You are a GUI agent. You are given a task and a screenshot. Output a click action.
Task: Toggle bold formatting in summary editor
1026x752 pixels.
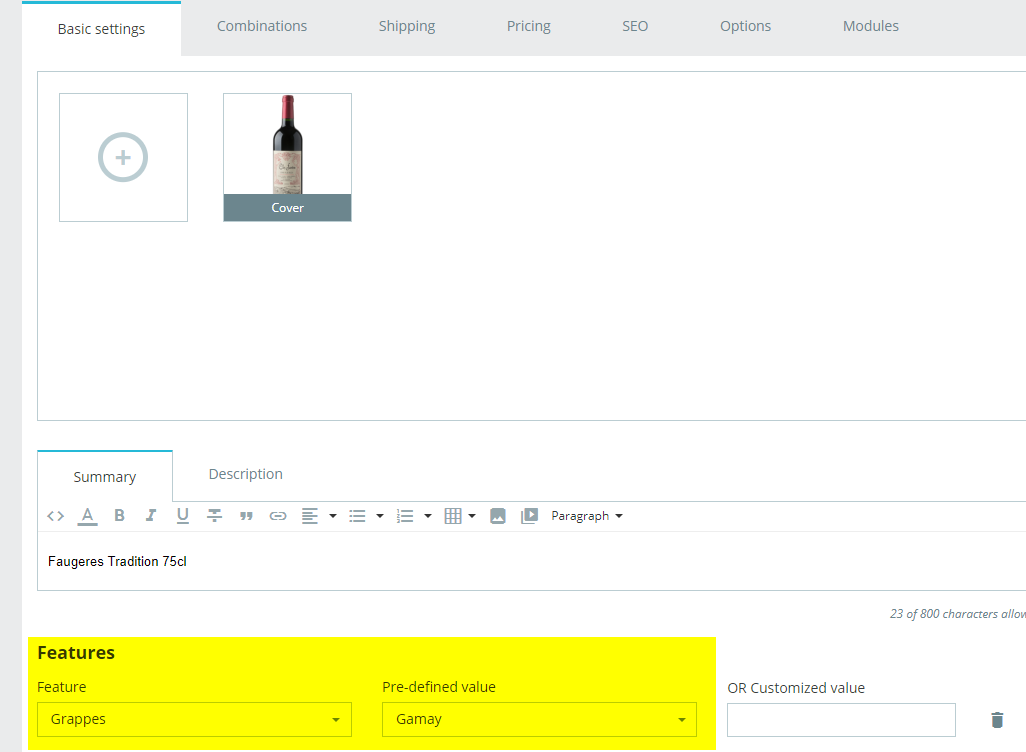[x=119, y=516]
